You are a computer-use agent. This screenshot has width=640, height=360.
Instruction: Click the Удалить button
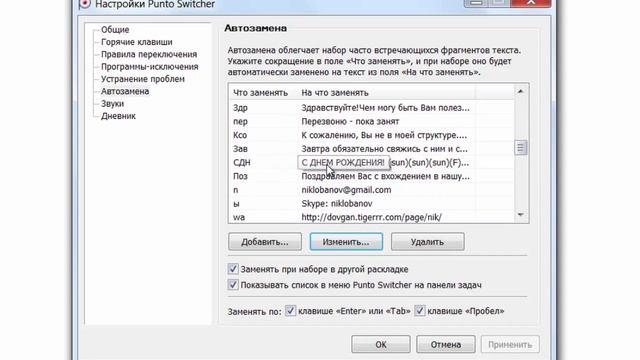427,242
